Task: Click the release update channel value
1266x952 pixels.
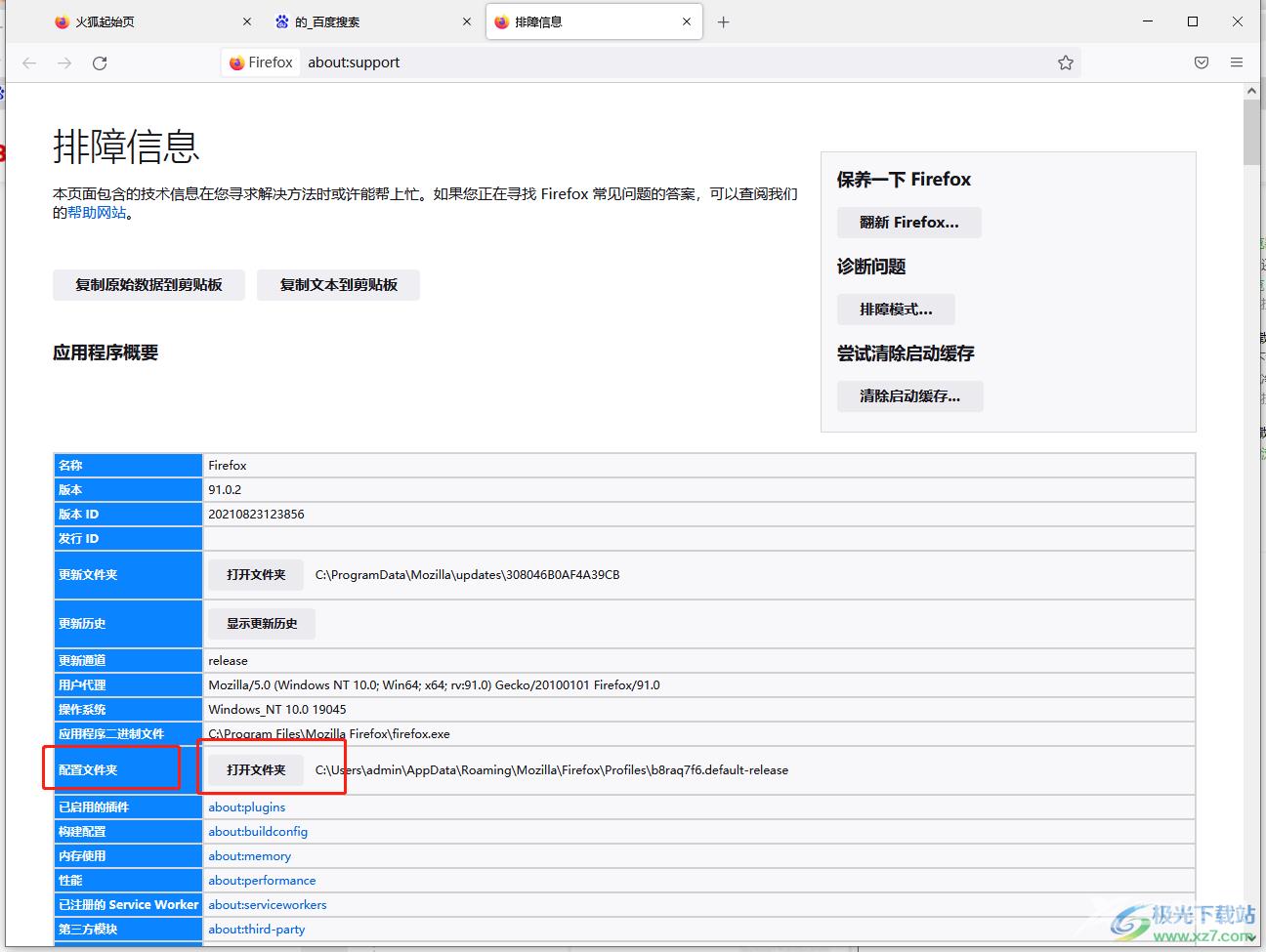Action: (x=228, y=661)
